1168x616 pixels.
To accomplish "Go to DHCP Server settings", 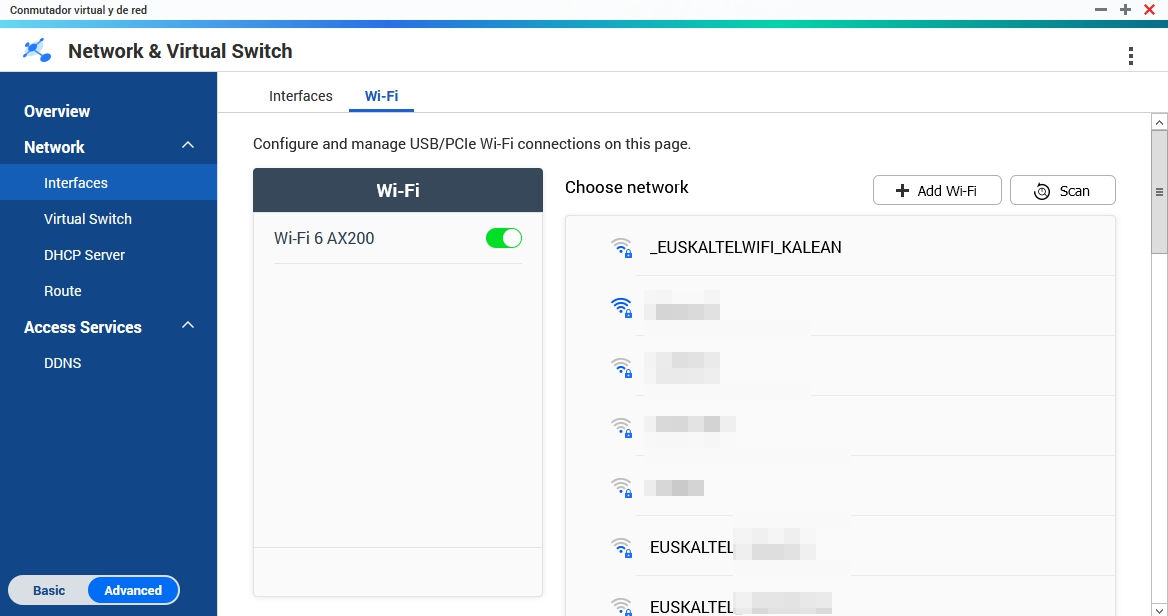I will [x=84, y=255].
